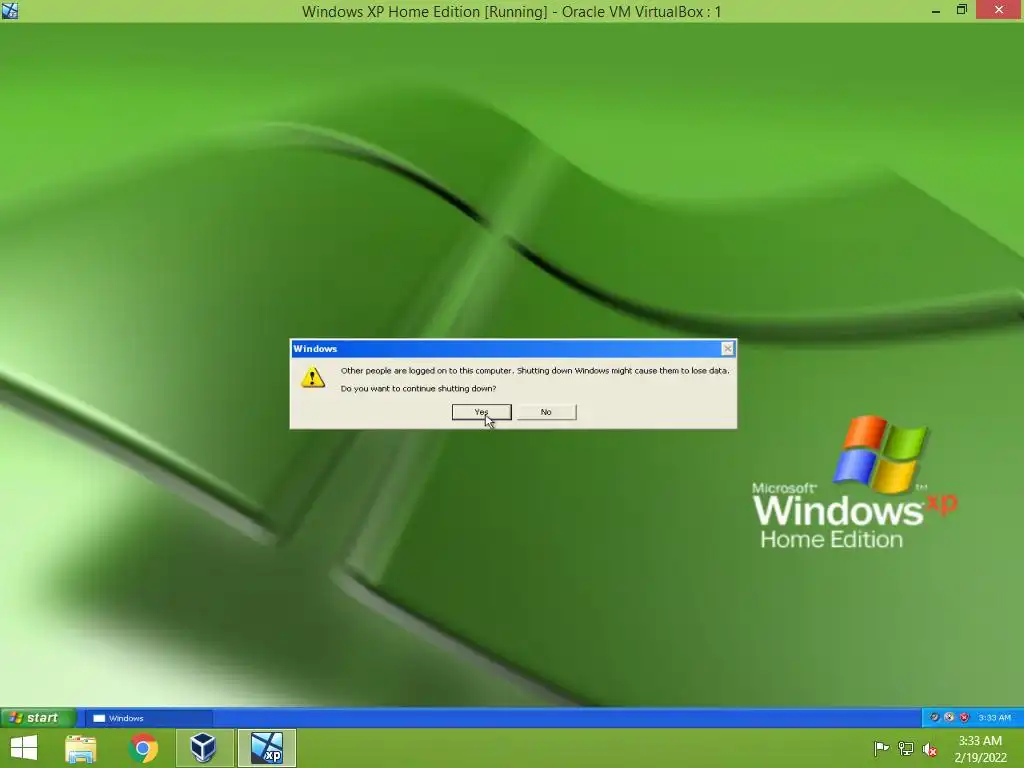The image size is (1024, 768).
Task: Switch to VirtualBox Manager on host taskbar
Action: pyautogui.click(x=204, y=748)
